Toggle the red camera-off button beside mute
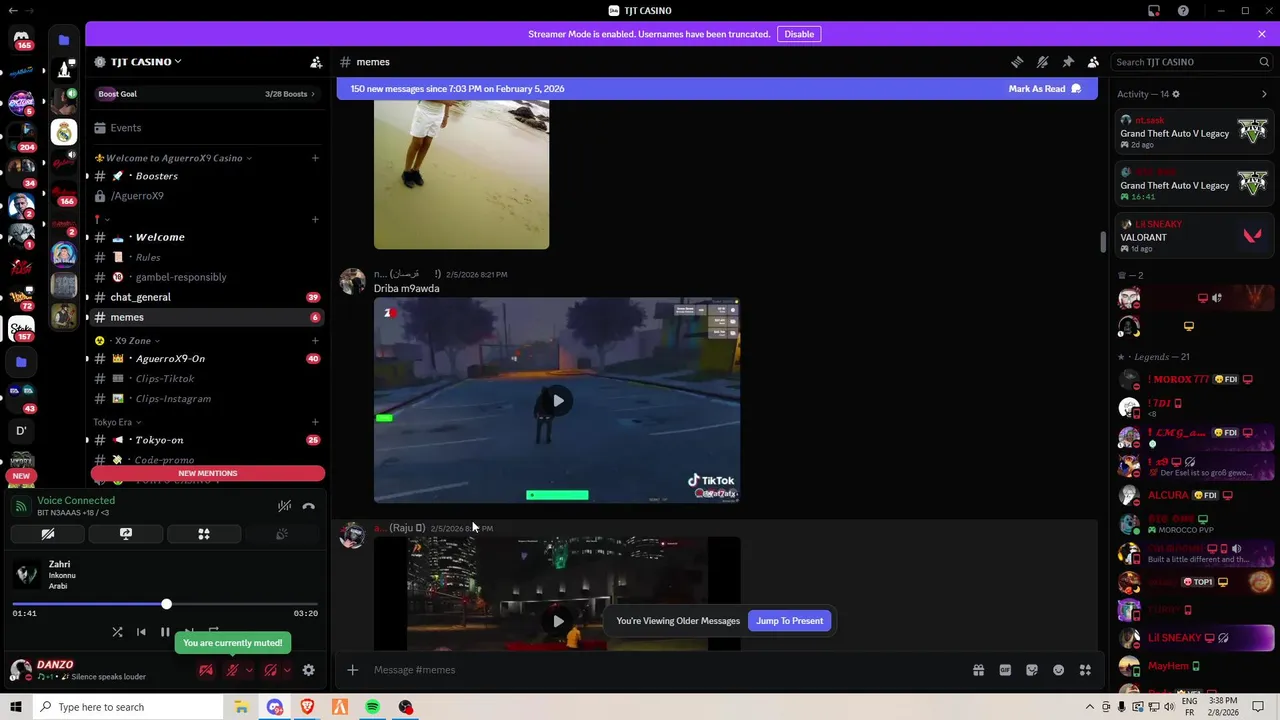The height and width of the screenshot is (720, 1280). [206, 671]
